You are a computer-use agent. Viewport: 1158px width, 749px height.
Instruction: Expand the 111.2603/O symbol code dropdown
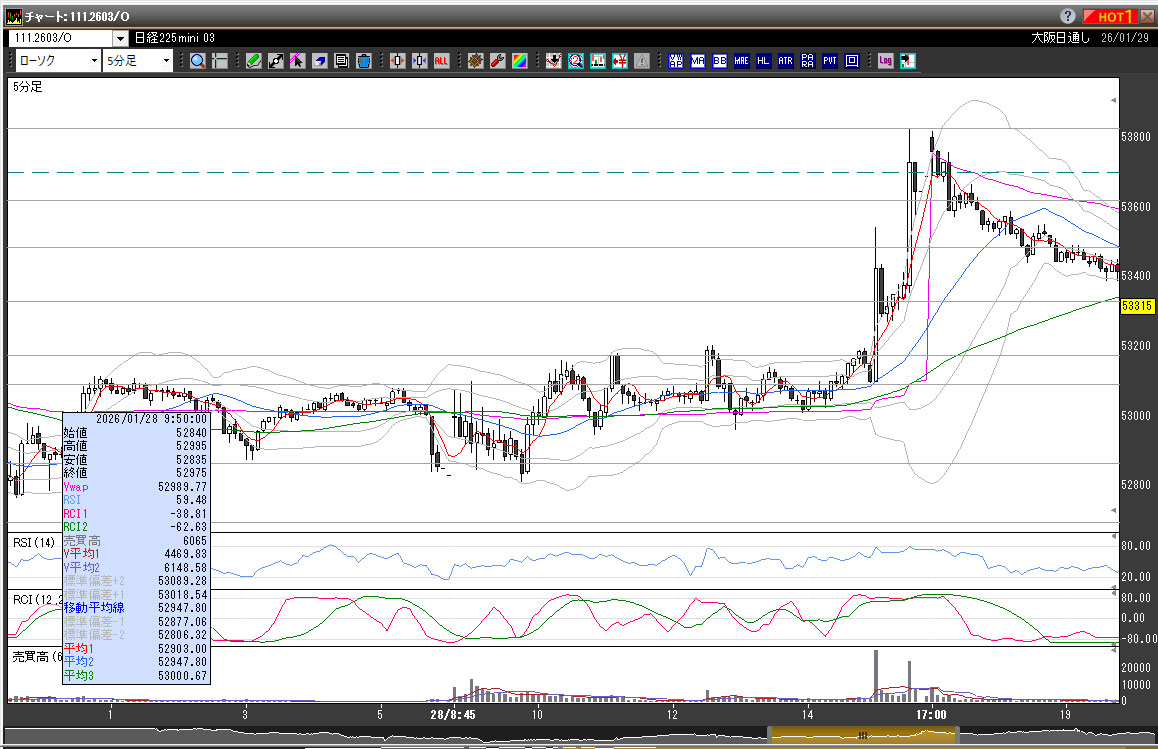pos(120,38)
